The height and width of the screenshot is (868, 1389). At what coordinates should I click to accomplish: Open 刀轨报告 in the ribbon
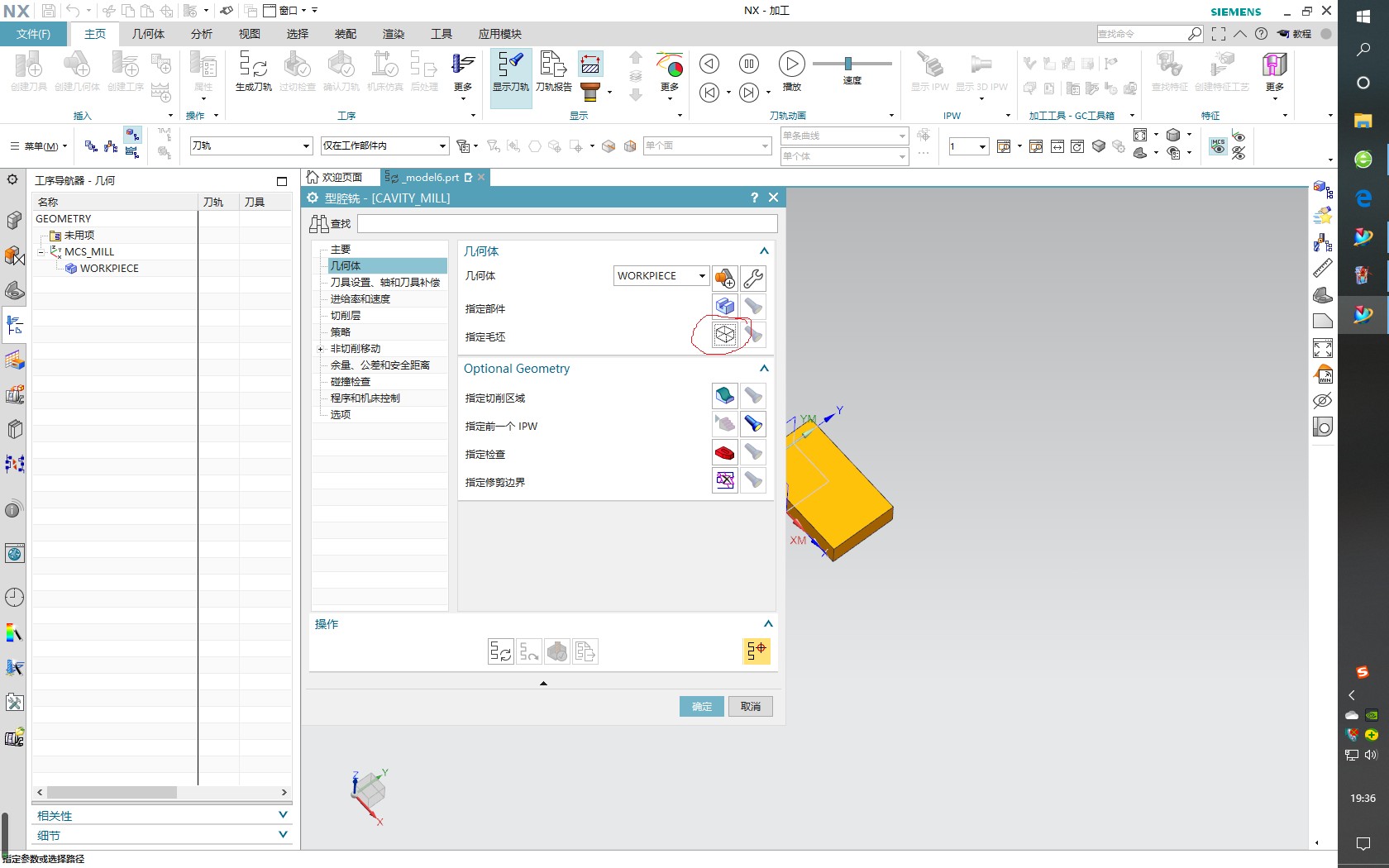553,71
